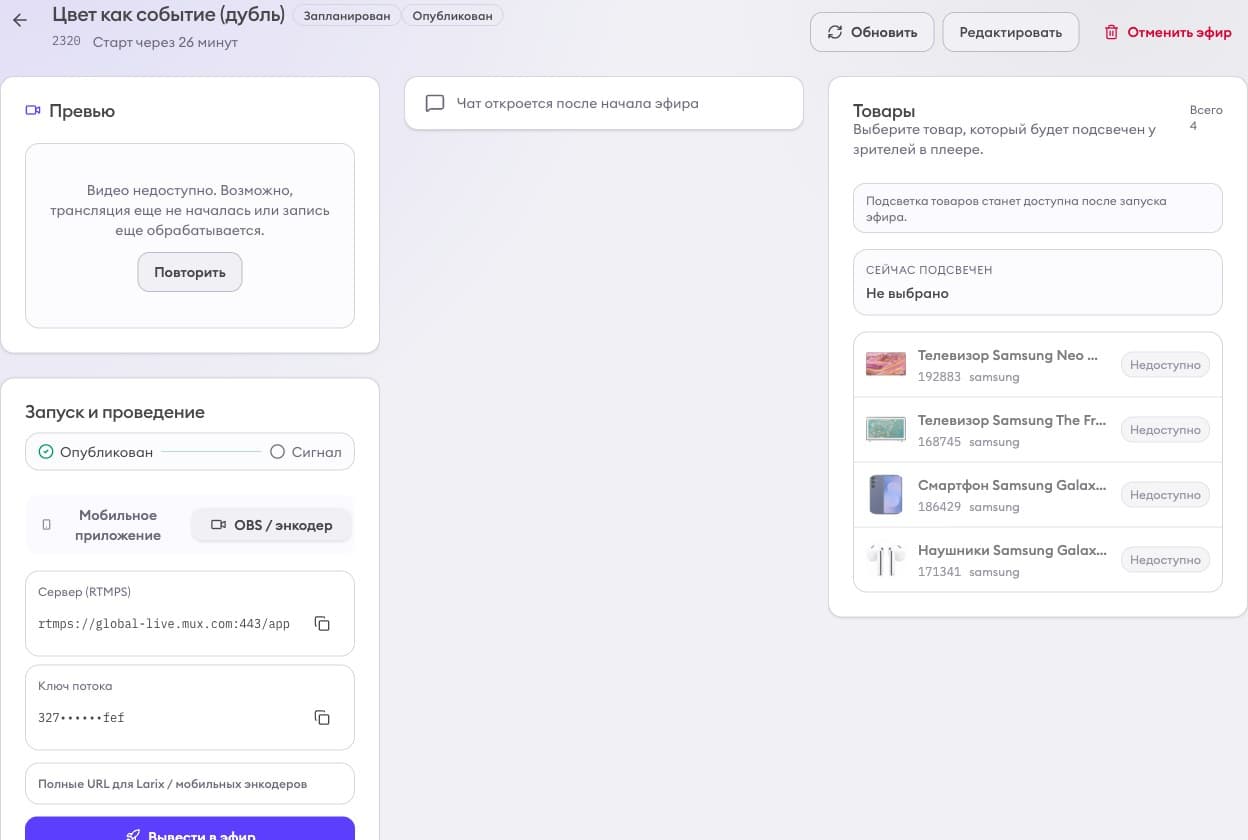Click the Опубликован step checkmark
Viewport: 1248px width, 840px height.
coord(46,452)
